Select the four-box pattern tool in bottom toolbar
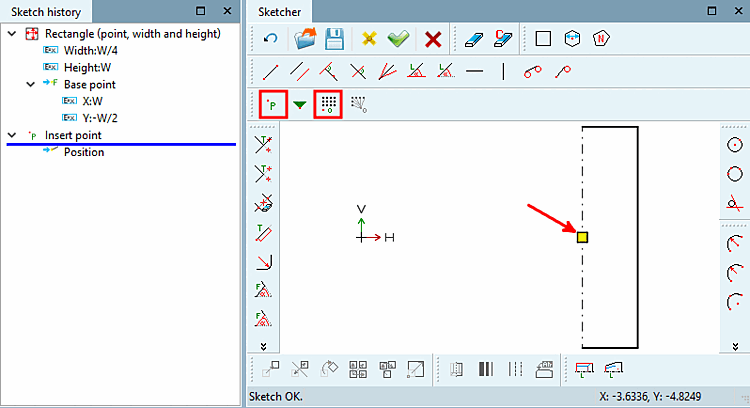The width and height of the screenshot is (750, 408). coord(358,369)
